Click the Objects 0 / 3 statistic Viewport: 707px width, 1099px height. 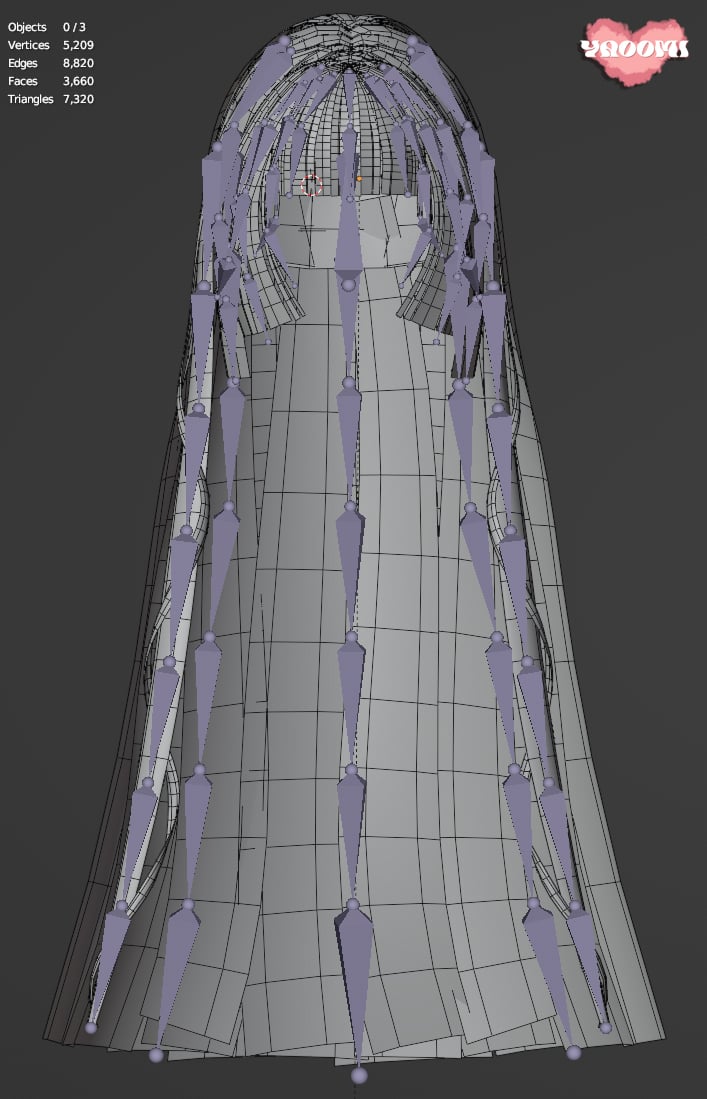(47, 27)
